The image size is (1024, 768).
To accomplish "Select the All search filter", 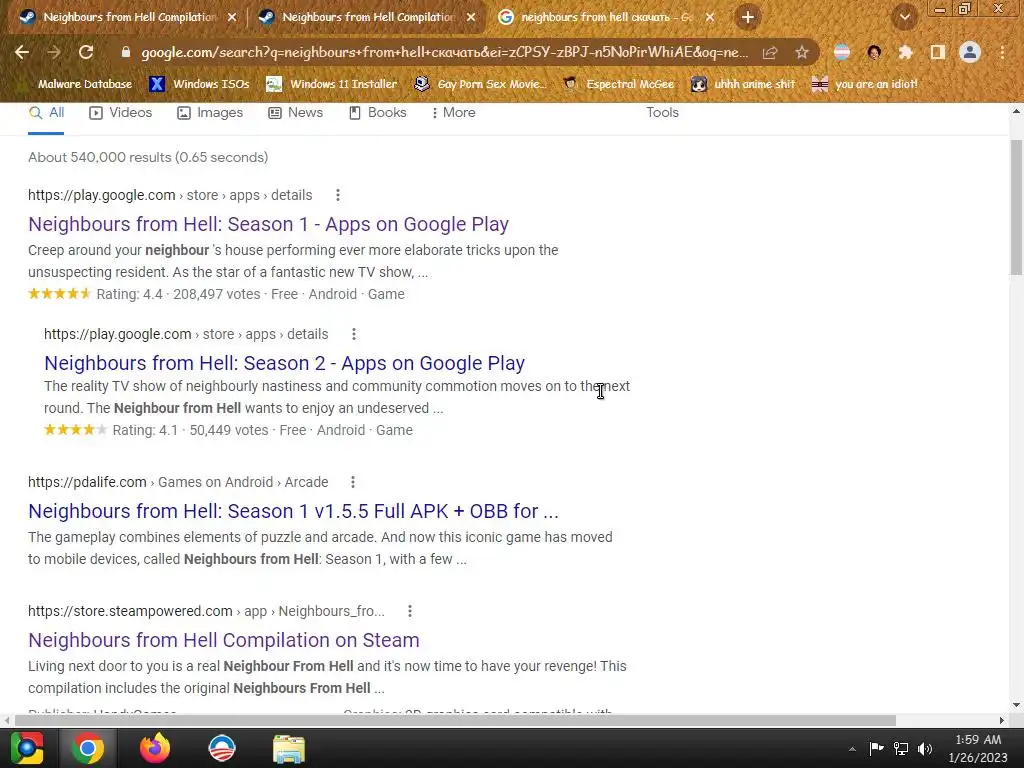I will point(46,112).
